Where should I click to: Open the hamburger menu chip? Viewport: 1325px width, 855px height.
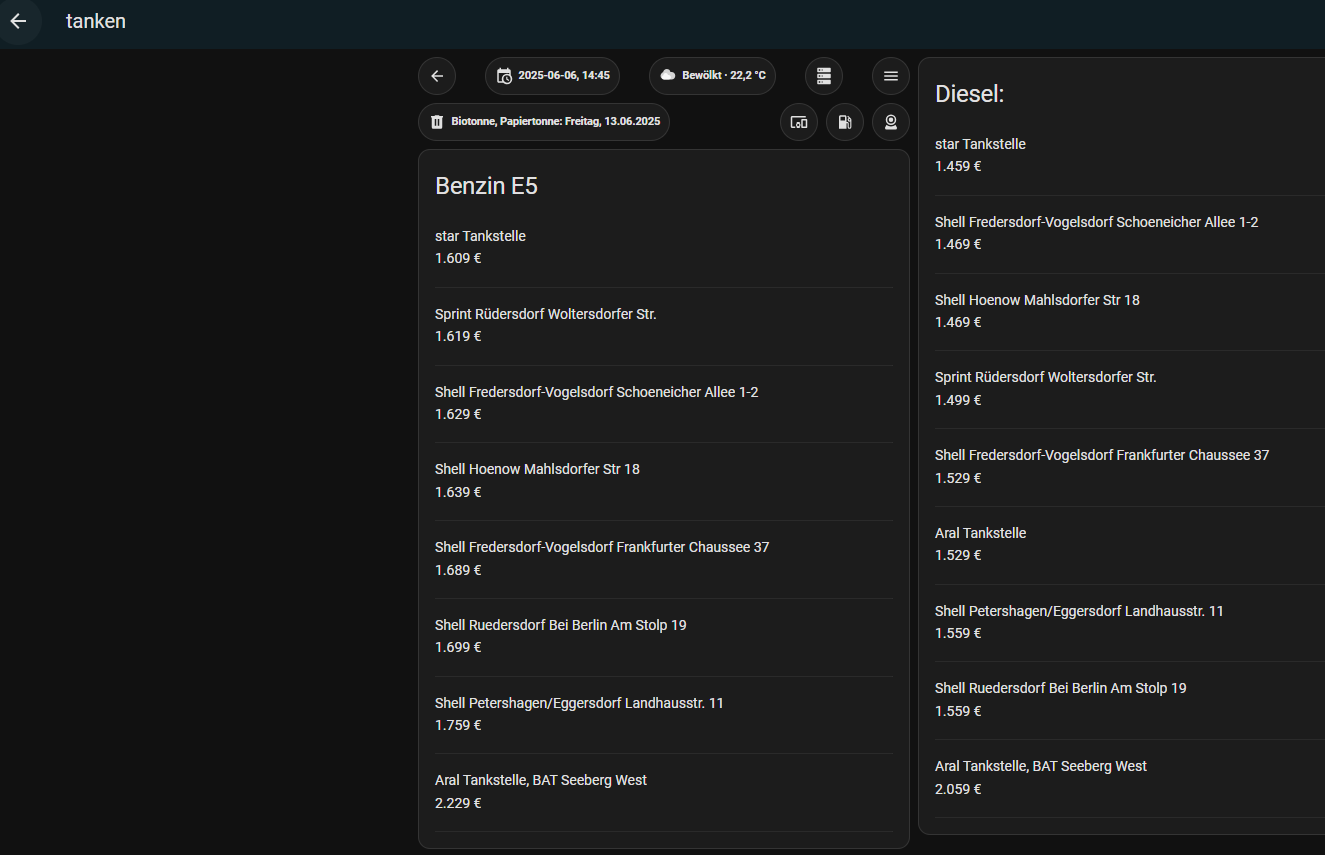click(891, 76)
